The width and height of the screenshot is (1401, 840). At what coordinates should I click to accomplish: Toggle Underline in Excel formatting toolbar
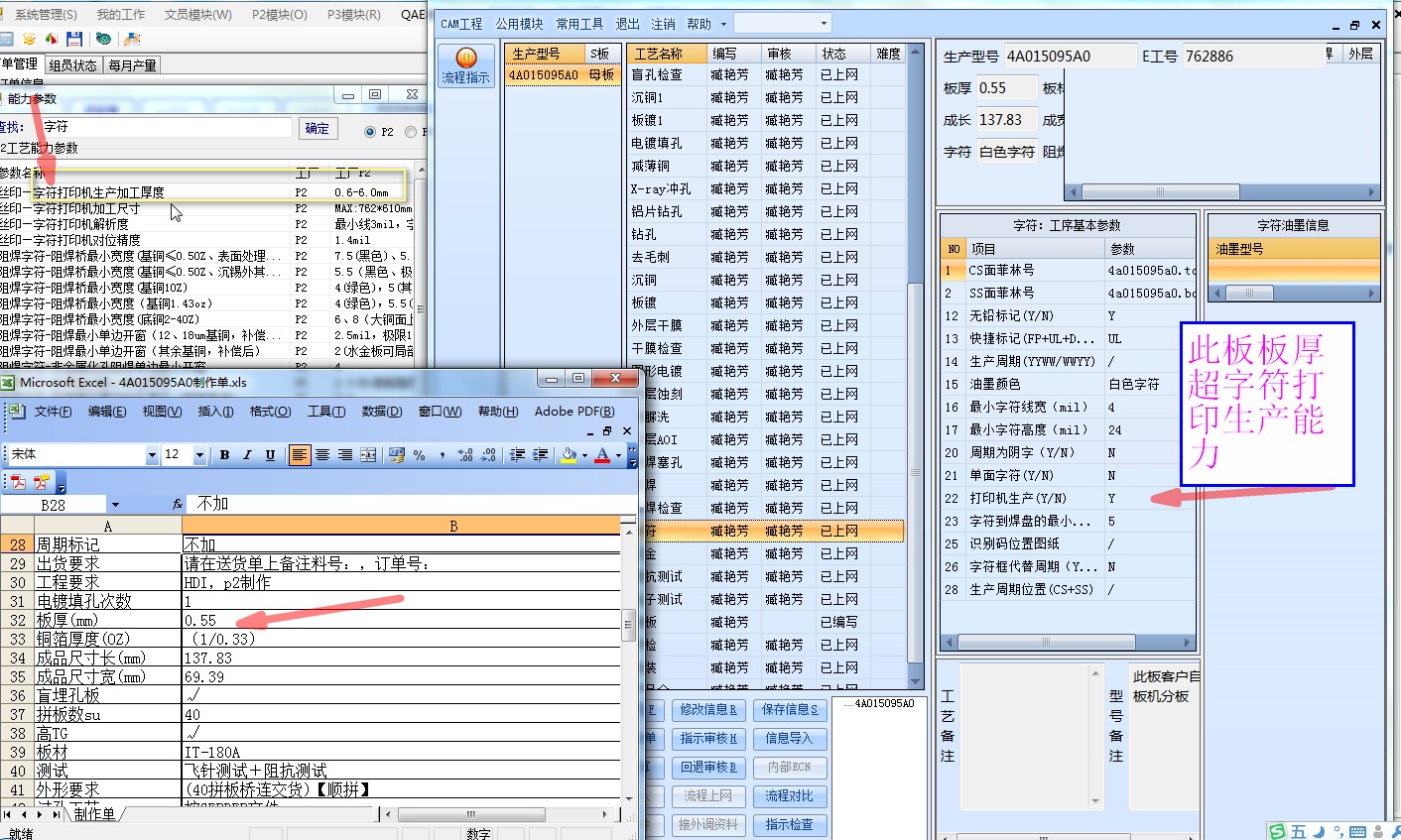click(270, 455)
